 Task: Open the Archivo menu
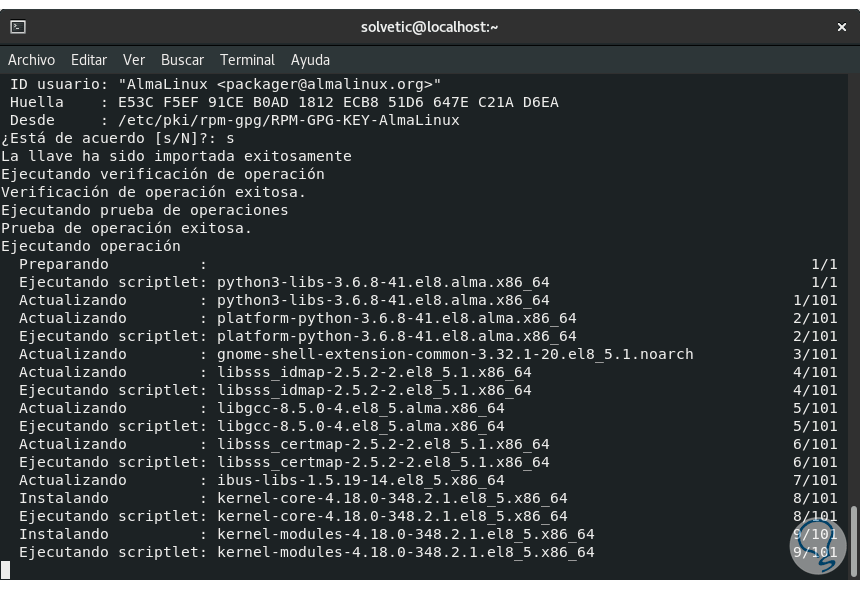point(31,60)
